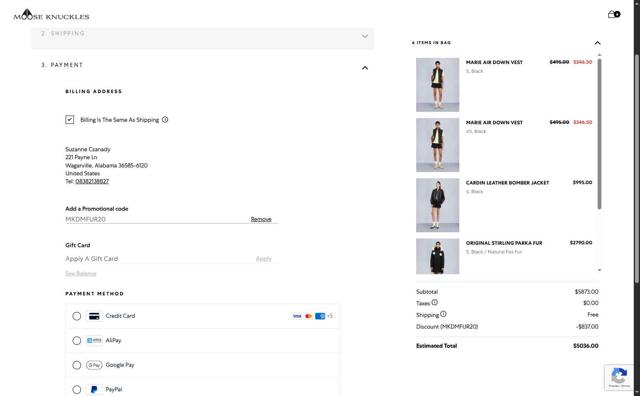Click the Original Stirling Parka Fur title
This screenshot has height=396, width=640.
504,243
